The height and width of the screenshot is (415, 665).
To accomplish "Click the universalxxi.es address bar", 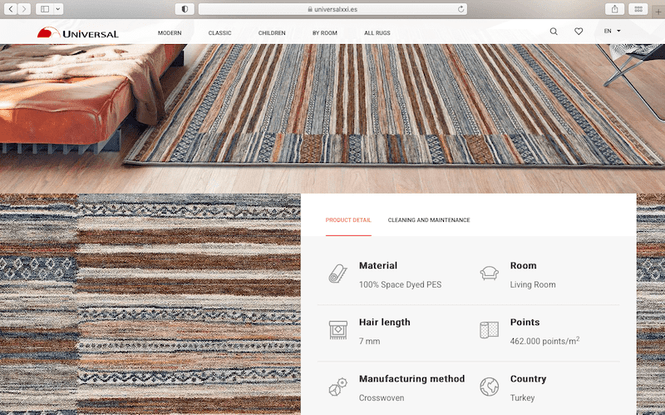I will point(332,9).
